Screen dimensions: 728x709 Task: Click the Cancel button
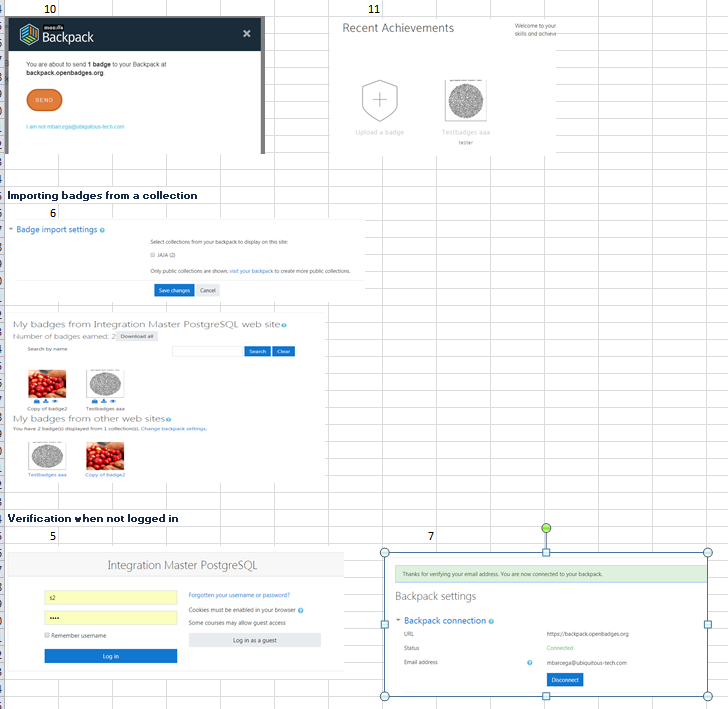[208, 290]
